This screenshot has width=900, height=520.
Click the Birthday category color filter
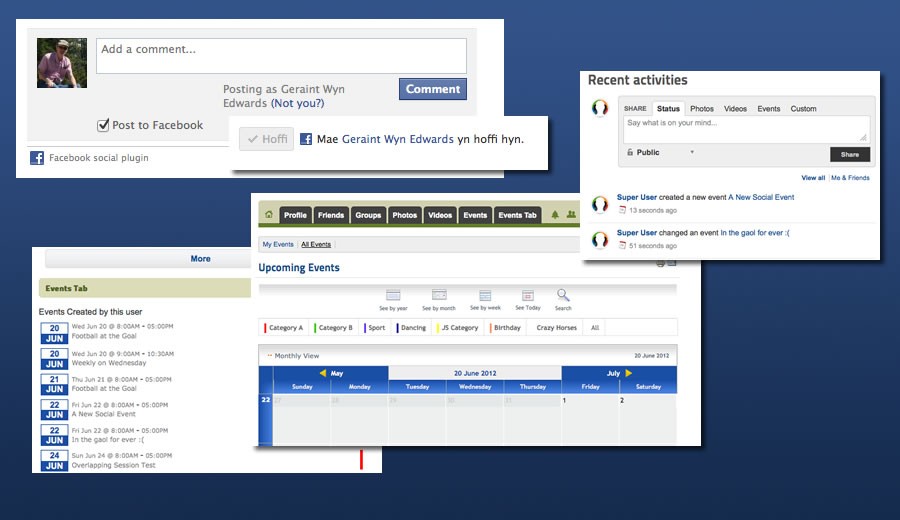pyautogui.click(x=506, y=328)
